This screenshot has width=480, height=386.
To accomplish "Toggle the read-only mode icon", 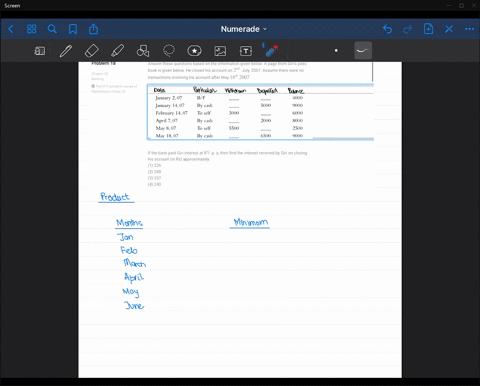I will (40, 51).
